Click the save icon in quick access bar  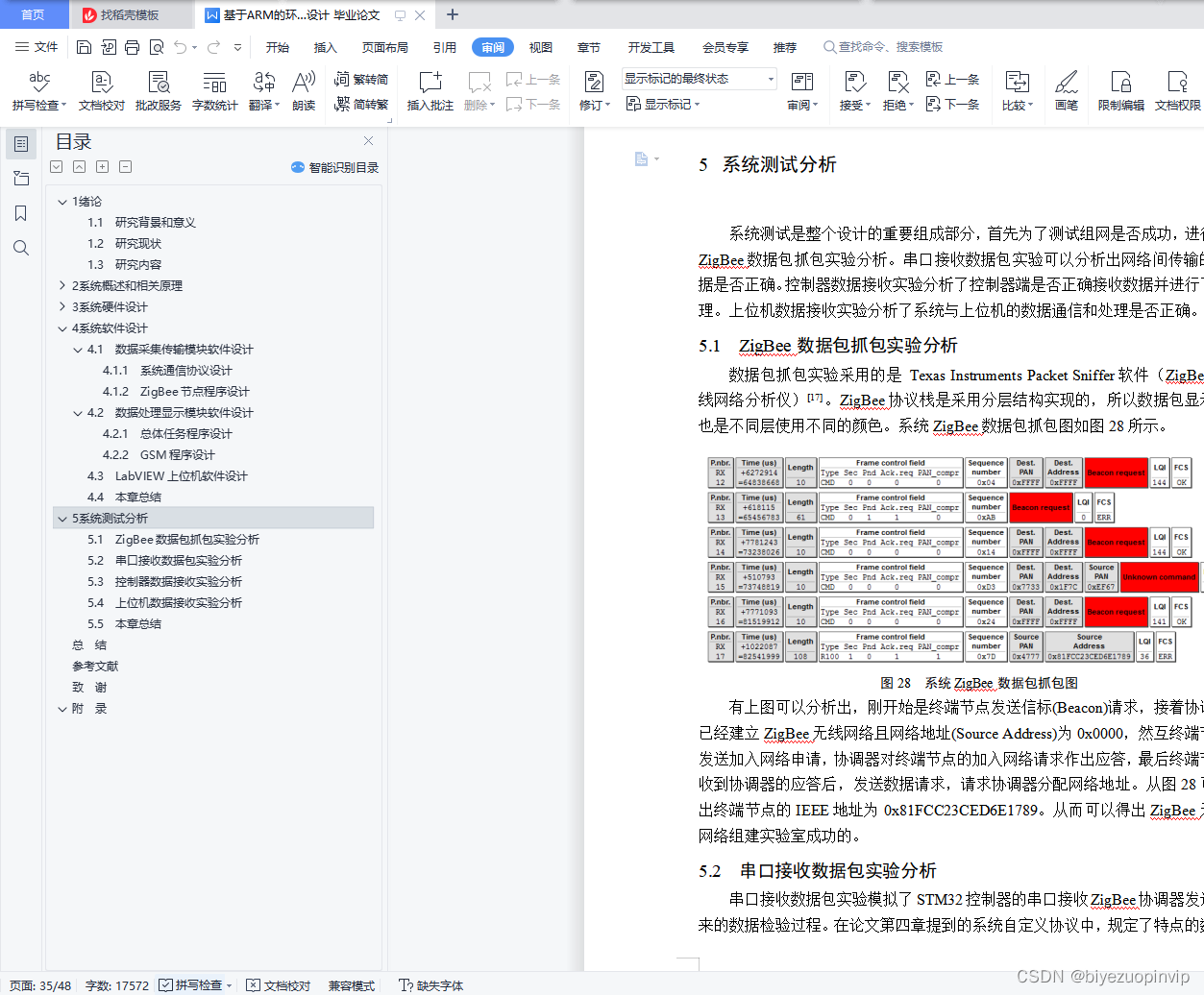click(84, 47)
